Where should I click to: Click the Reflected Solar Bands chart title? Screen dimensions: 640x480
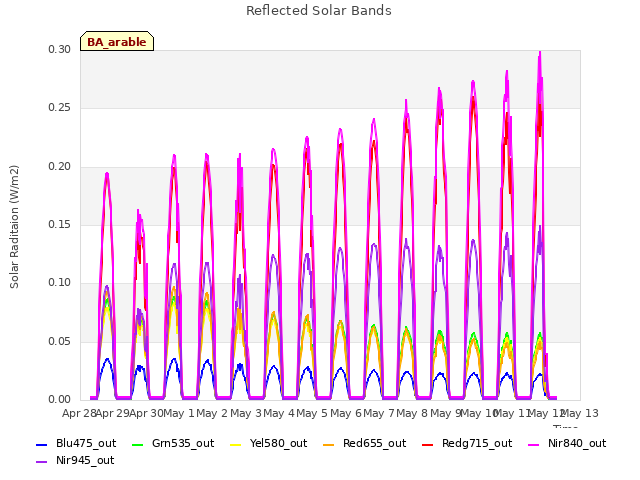pyautogui.click(x=319, y=11)
